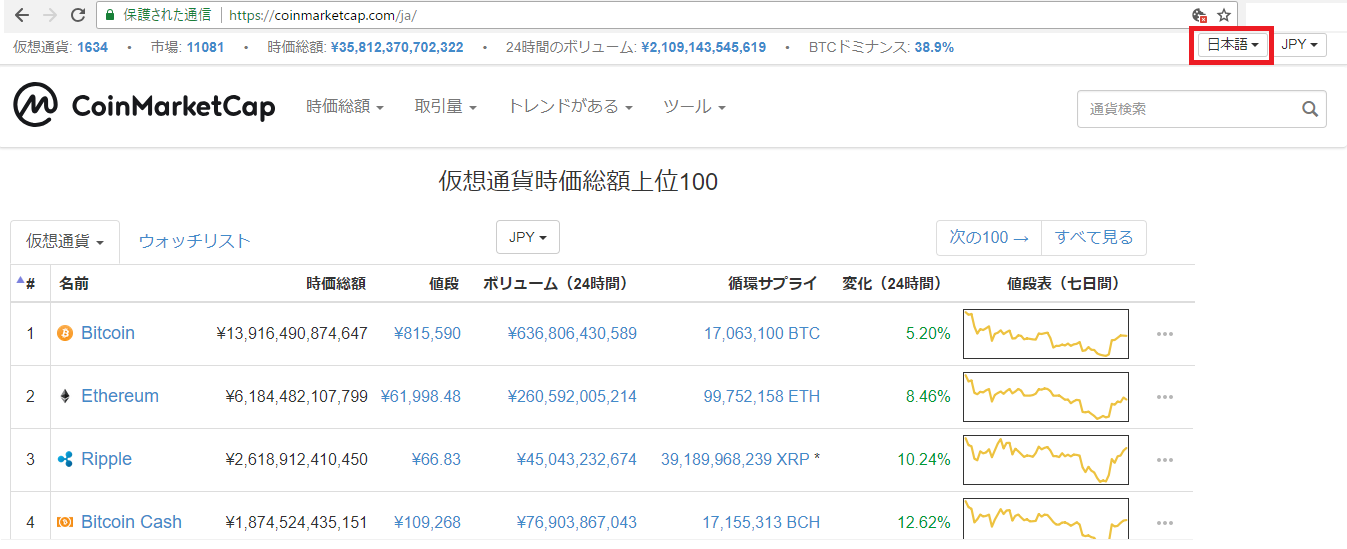
Task: Expand the 仮想通貨 tab dropdown
Action: click(65, 241)
